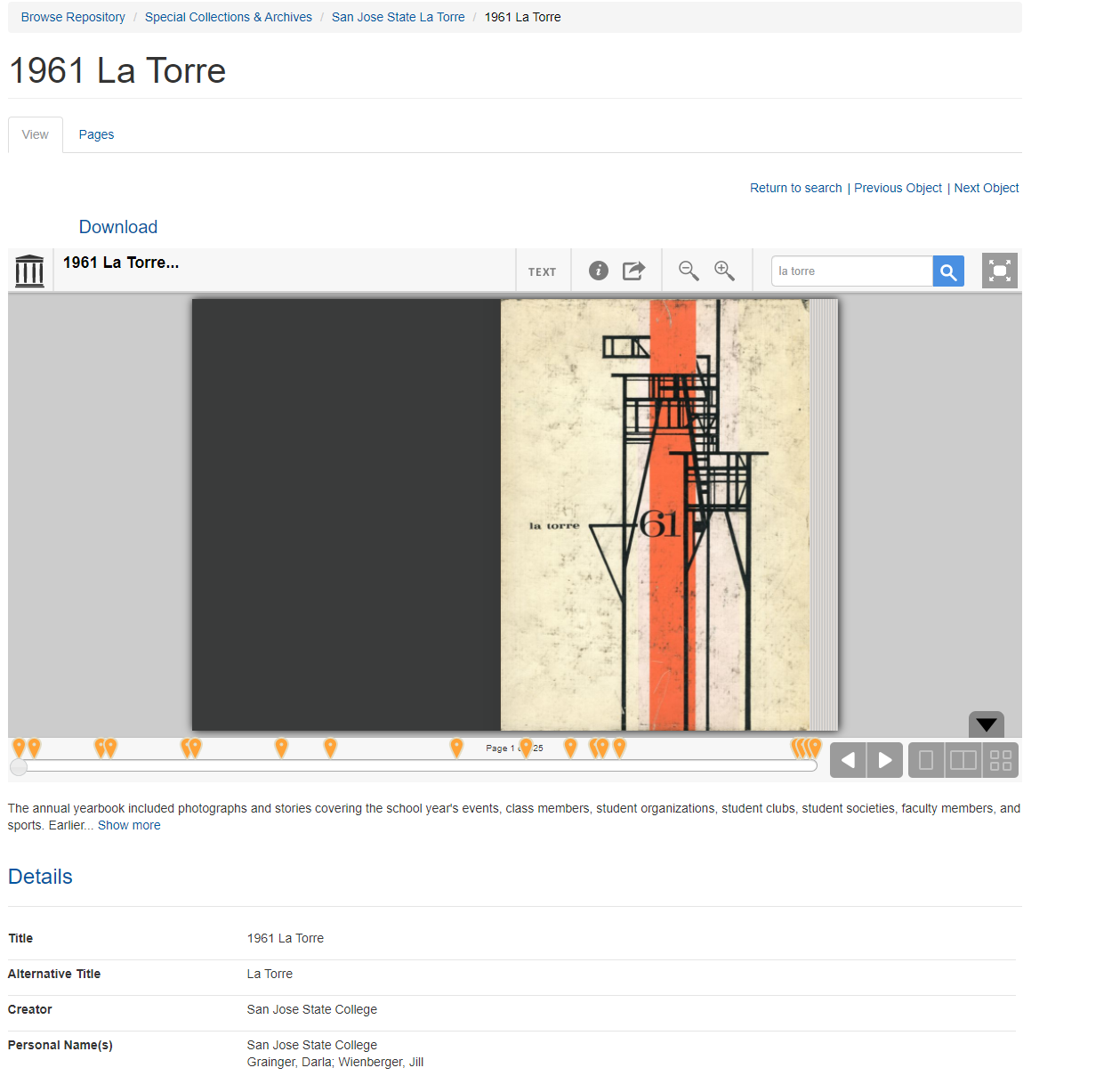1120x1076 pixels.
Task: Open the book info icon
Action: point(599,271)
